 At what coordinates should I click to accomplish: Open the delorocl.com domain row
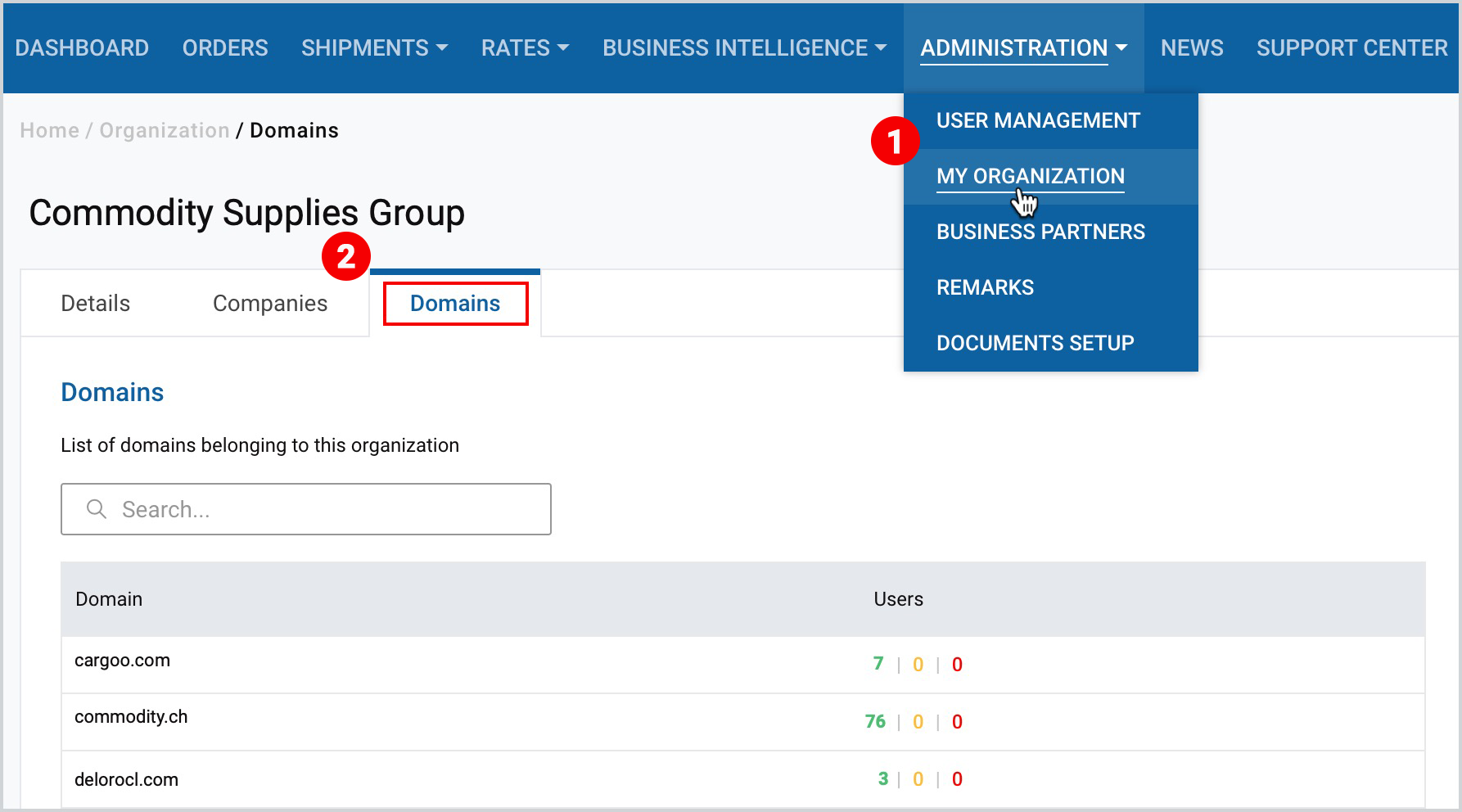(x=742, y=779)
